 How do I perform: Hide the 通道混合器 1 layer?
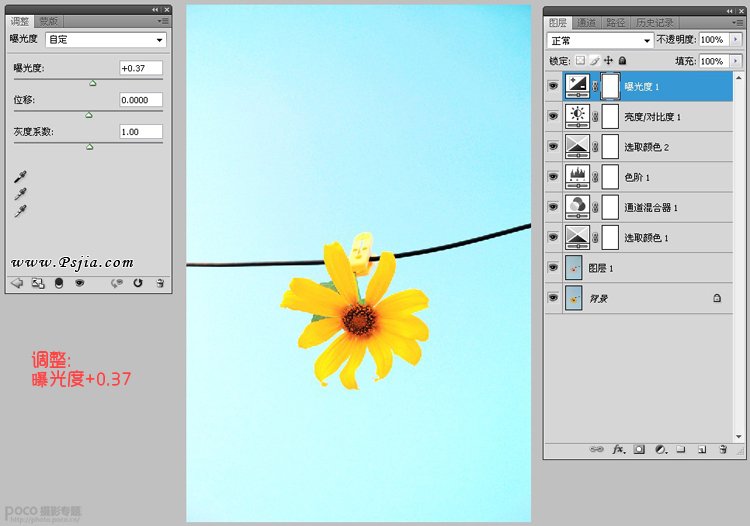[x=553, y=207]
